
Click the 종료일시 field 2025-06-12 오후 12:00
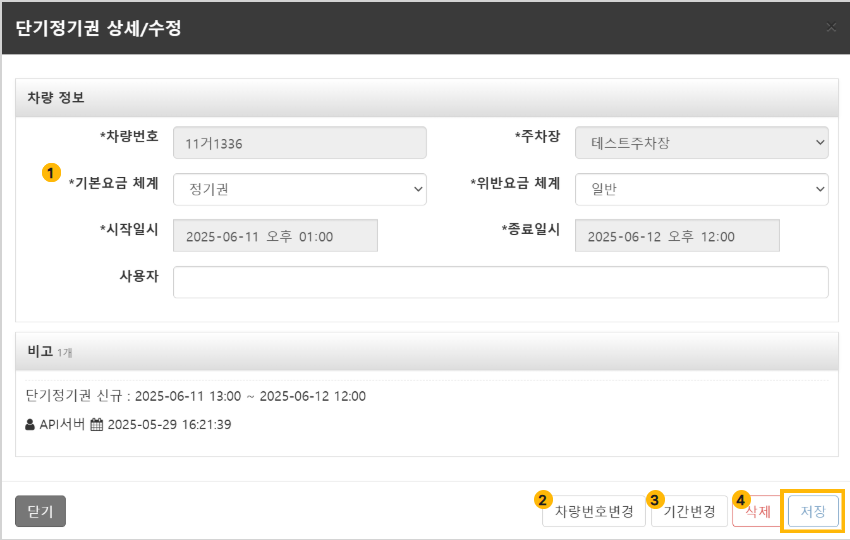(x=677, y=235)
